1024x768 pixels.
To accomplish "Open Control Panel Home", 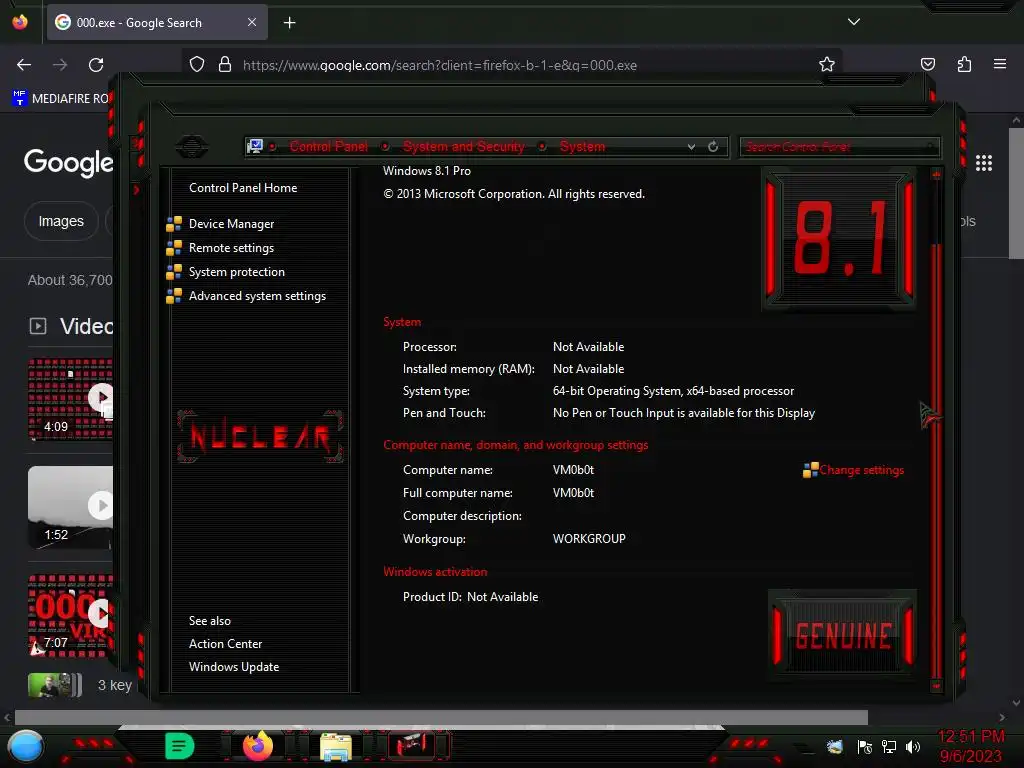I will (x=243, y=188).
